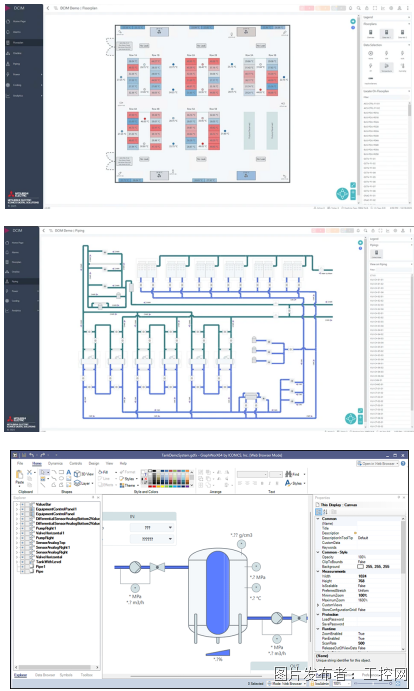The image size is (414, 691).
Task: Open user account icon in Floorplan window
Action: (x=399, y=8)
